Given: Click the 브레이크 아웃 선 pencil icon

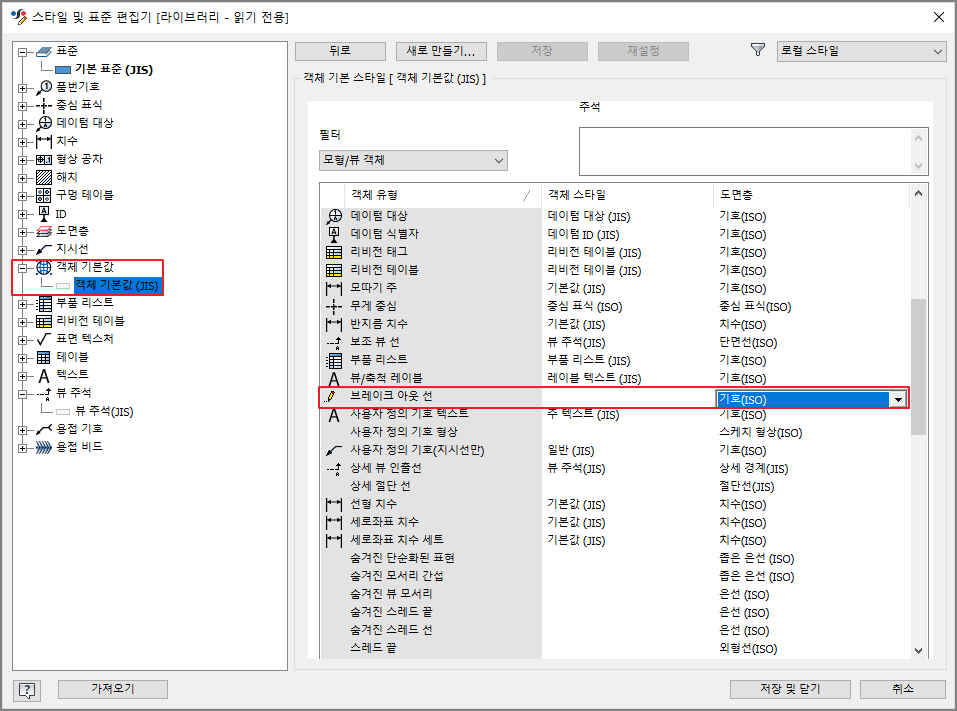Looking at the screenshot, I should 330,397.
